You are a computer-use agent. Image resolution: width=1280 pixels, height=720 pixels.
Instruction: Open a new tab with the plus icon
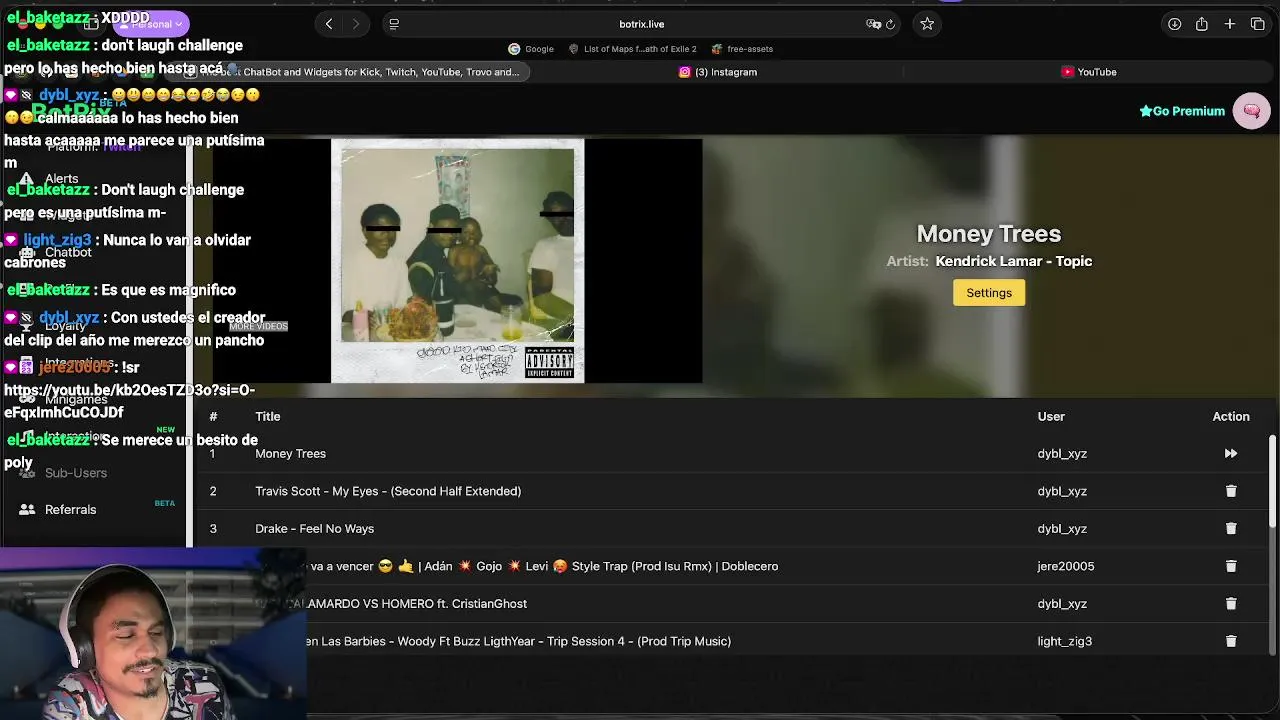[1230, 24]
